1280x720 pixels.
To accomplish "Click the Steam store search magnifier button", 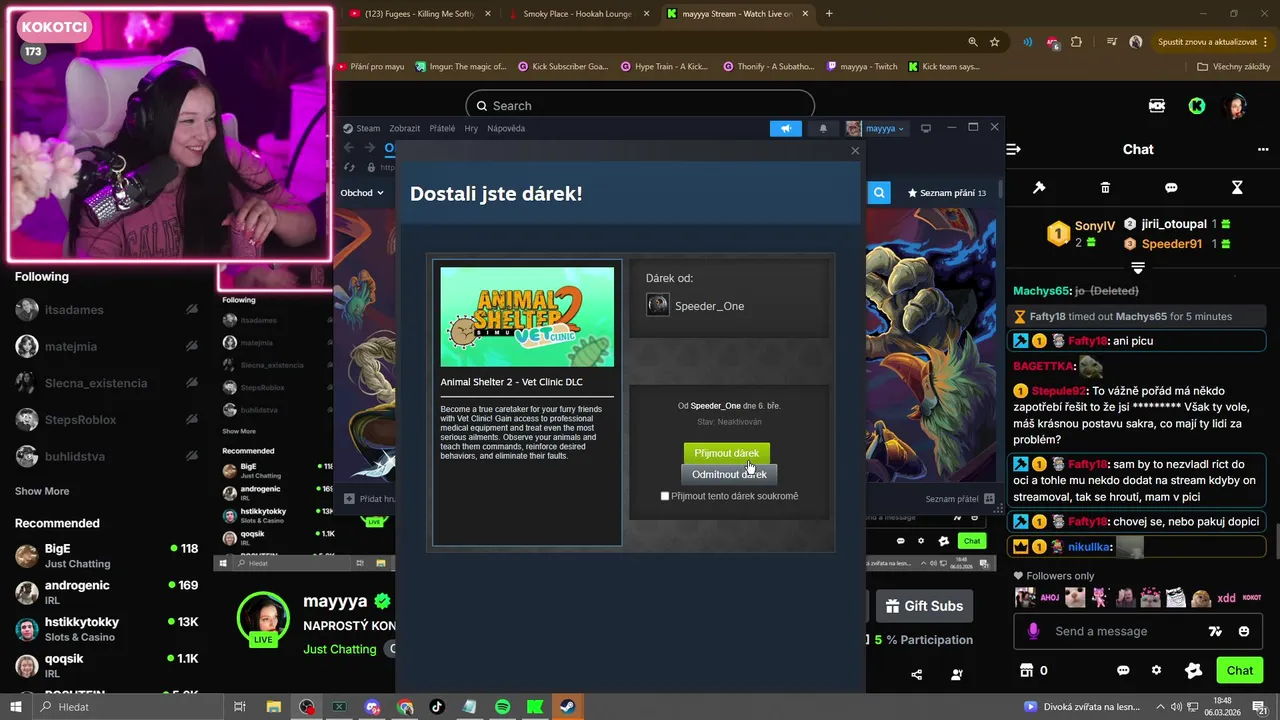I will point(879,193).
